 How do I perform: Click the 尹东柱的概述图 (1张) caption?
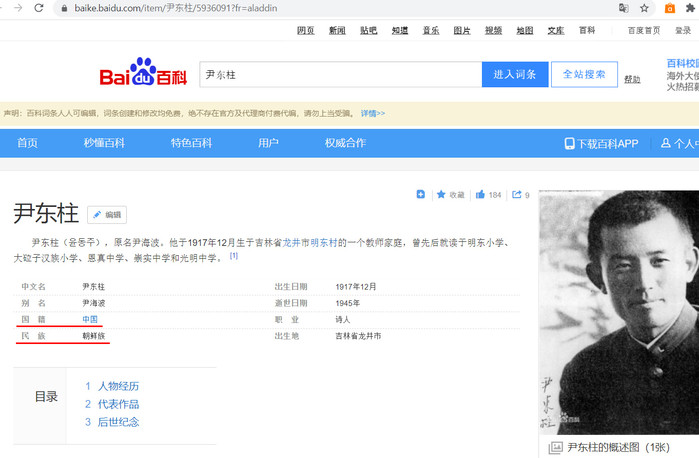coord(618,447)
